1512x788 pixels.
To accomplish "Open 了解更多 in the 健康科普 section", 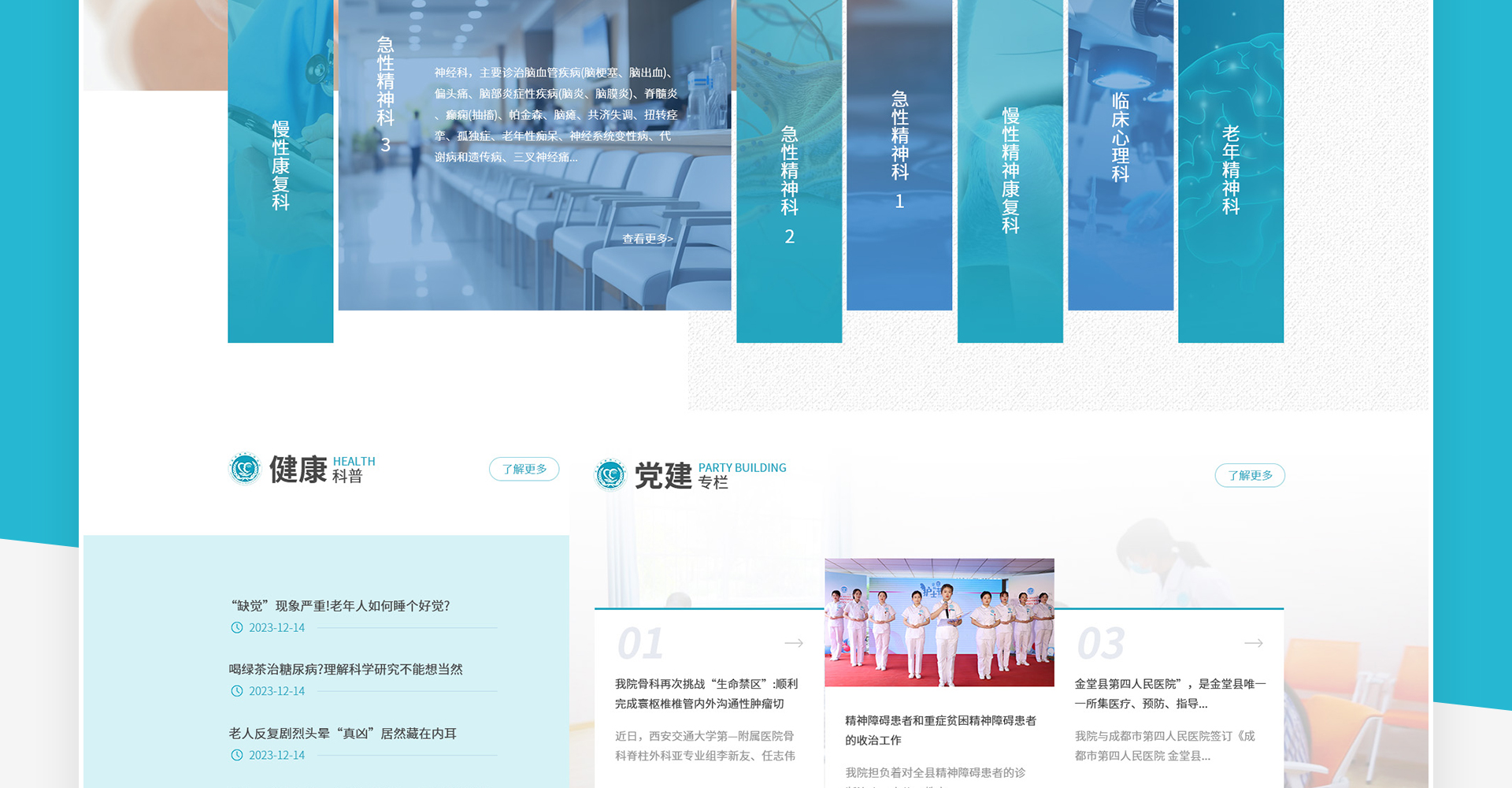I will pyautogui.click(x=524, y=469).
